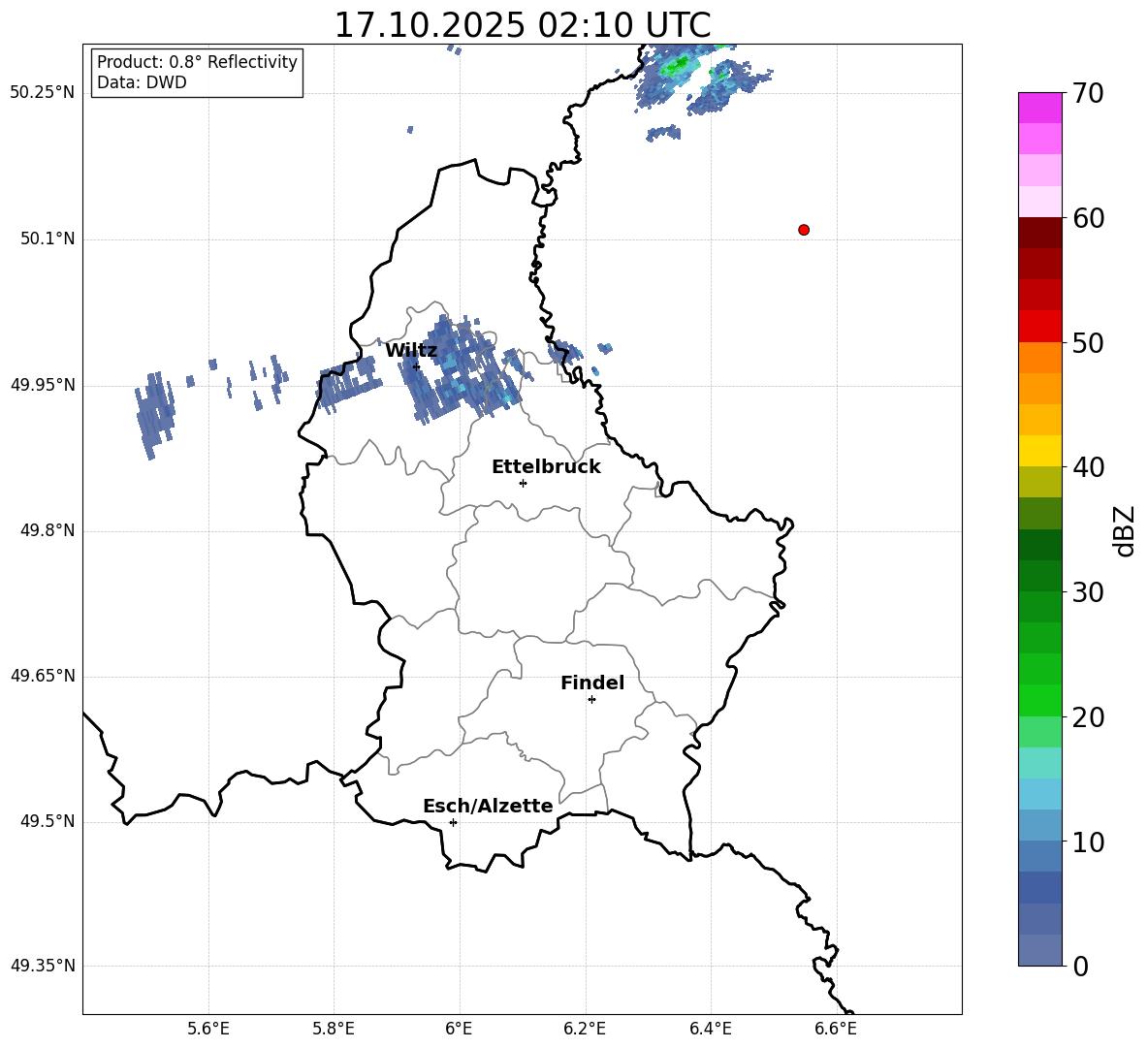Click the 6.4°E longitude label

pyautogui.click(x=710, y=1029)
